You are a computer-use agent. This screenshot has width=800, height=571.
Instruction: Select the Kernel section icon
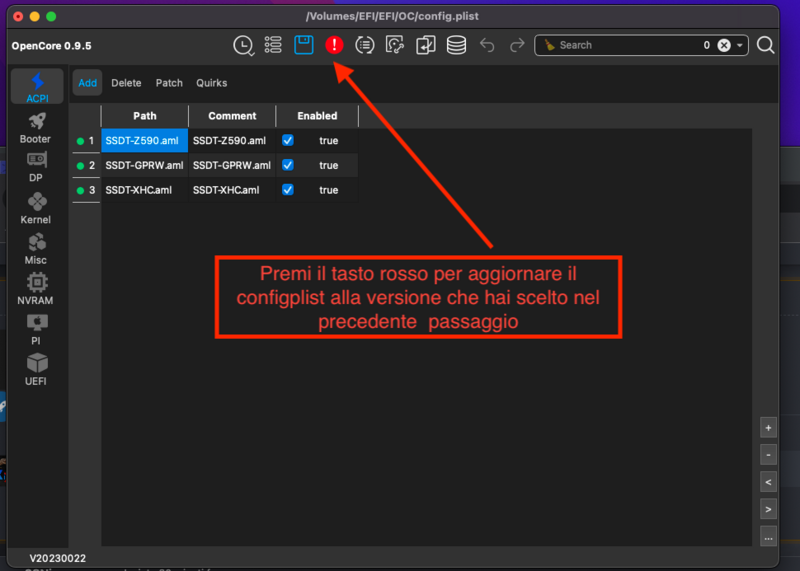(36, 208)
